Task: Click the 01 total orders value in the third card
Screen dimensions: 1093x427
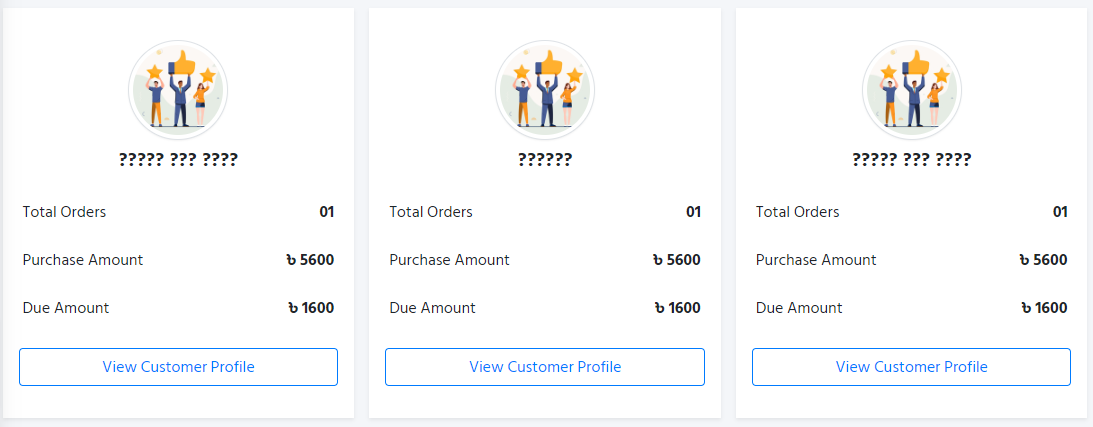Action: (x=1060, y=212)
